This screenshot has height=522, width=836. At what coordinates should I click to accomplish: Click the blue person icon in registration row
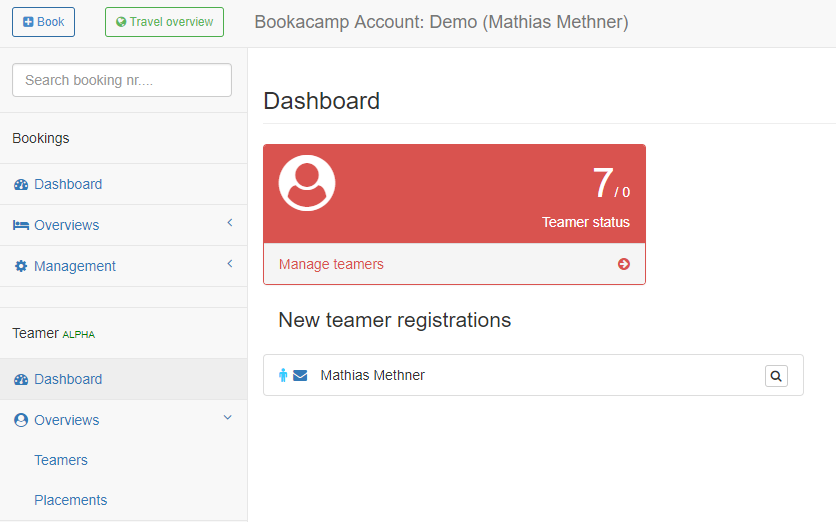click(x=283, y=375)
